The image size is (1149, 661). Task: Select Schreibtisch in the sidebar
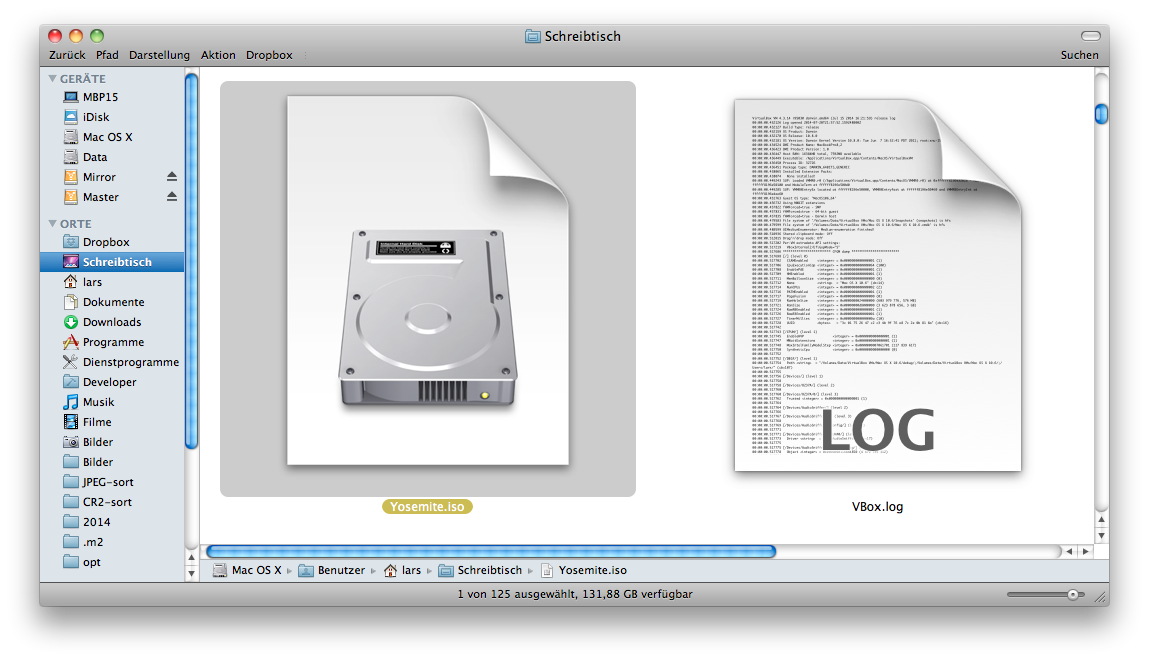point(113,262)
